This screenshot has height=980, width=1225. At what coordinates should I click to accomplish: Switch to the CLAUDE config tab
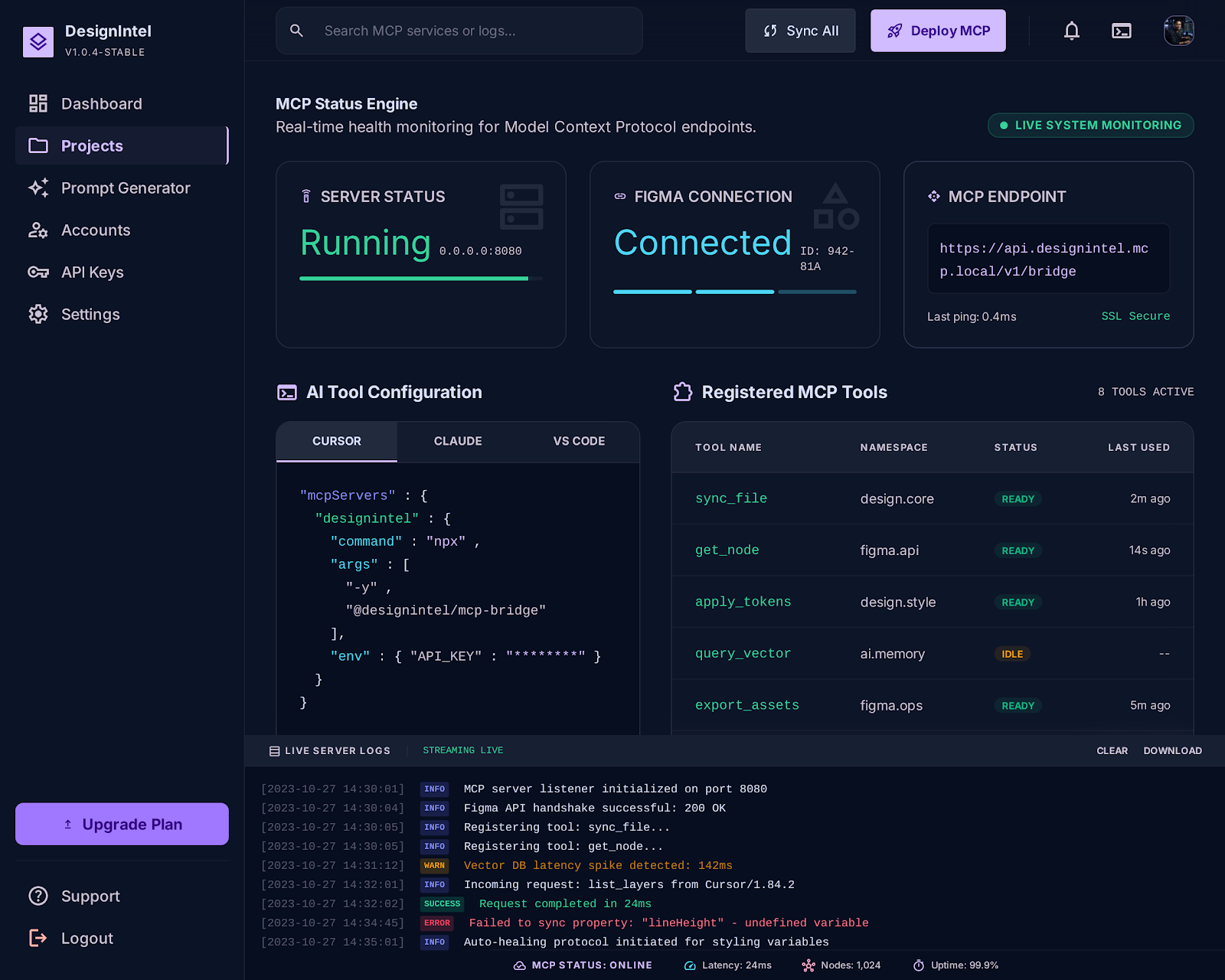(458, 441)
